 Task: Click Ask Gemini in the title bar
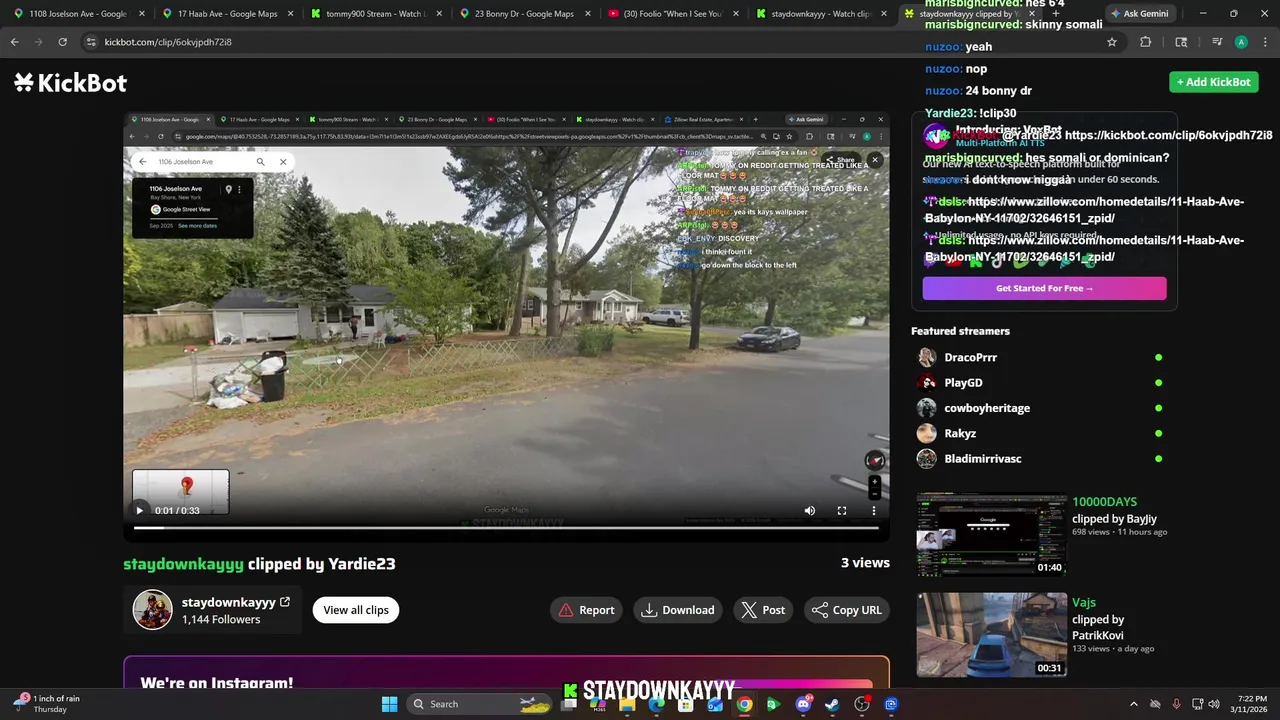click(1139, 14)
